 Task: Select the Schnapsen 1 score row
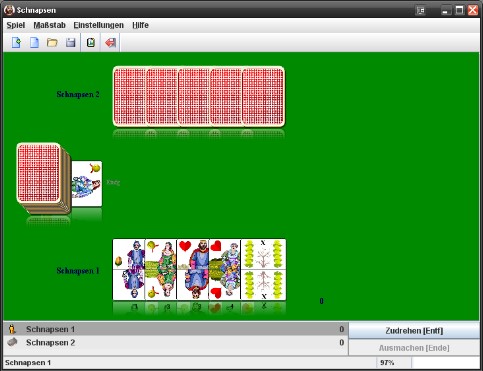(176, 329)
